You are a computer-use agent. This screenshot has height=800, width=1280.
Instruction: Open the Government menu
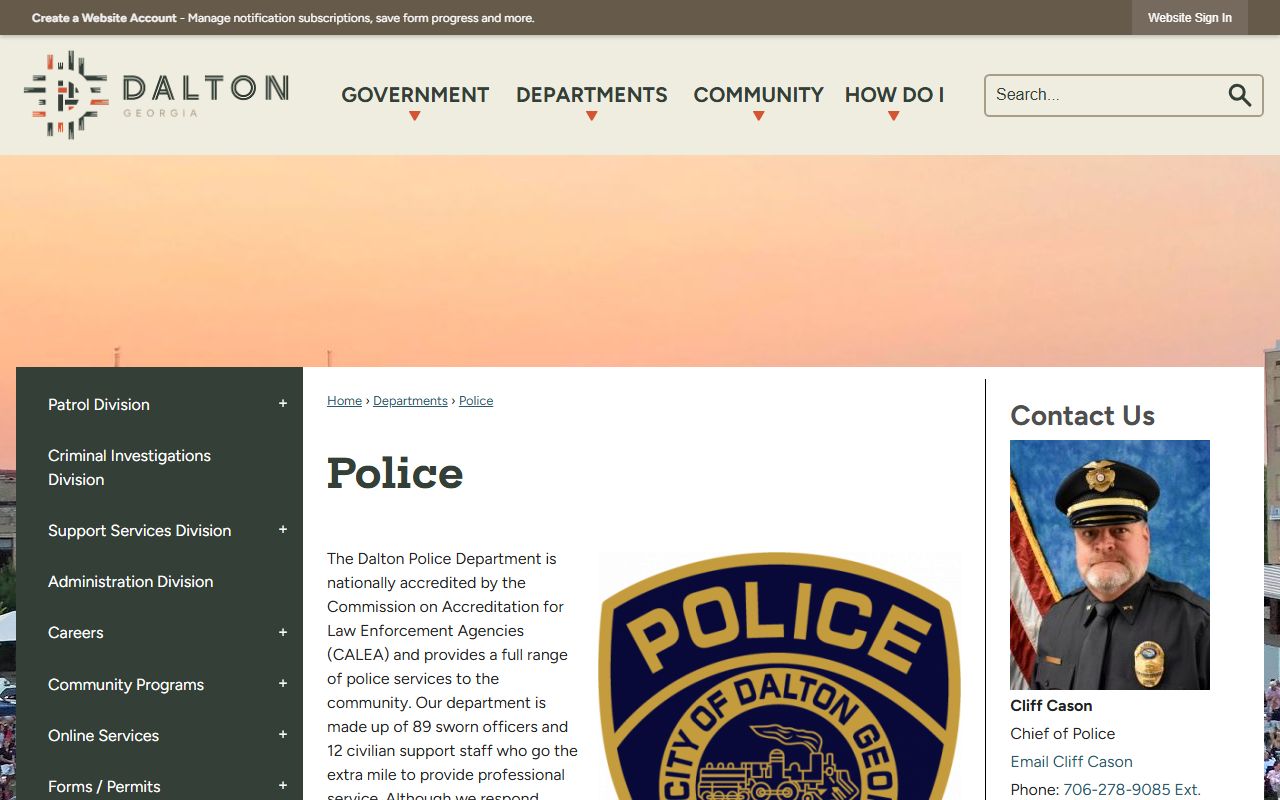(x=415, y=95)
